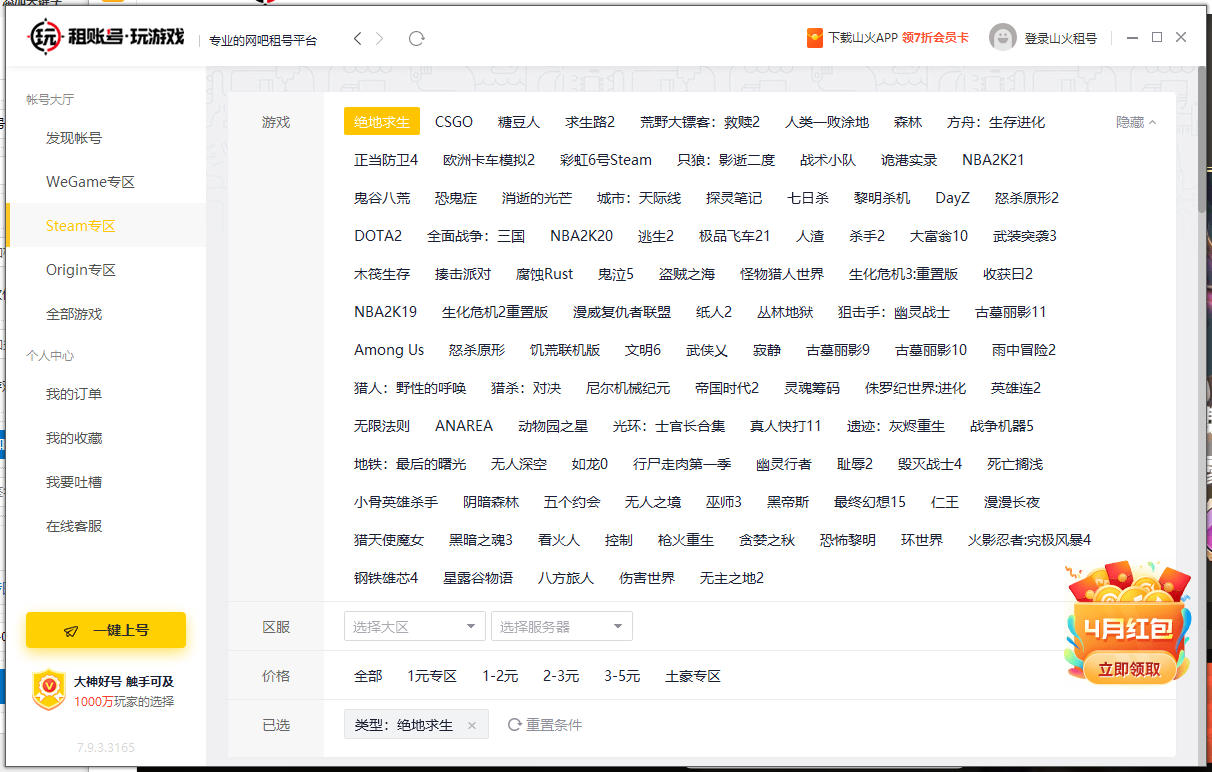Select the 土豪专区 price filter
The width and height of the screenshot is (1212, 772).
point(693,676)
